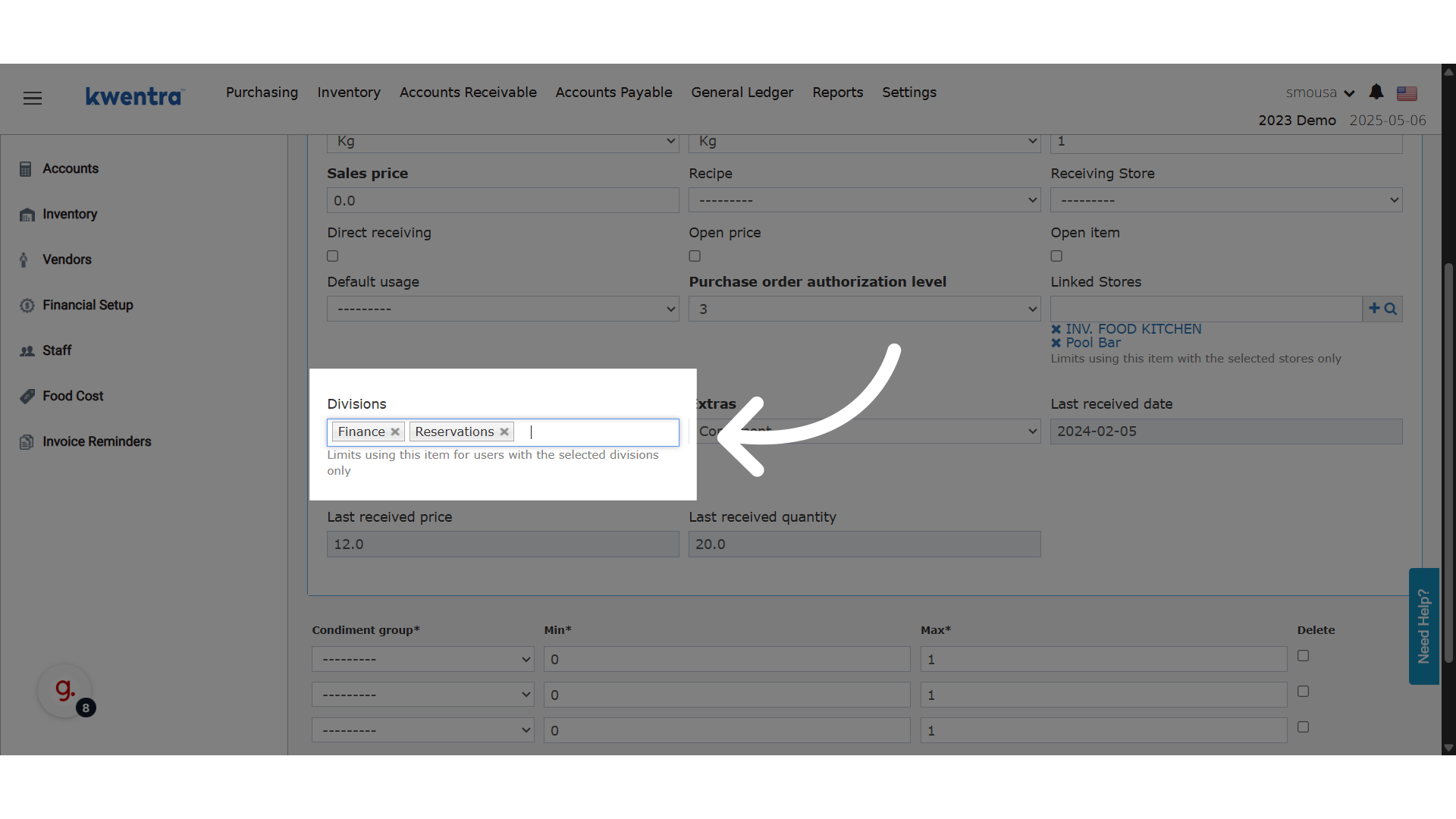1456x819 pixels.
Task: Open the Recipe dropdown
Action: 864,200
